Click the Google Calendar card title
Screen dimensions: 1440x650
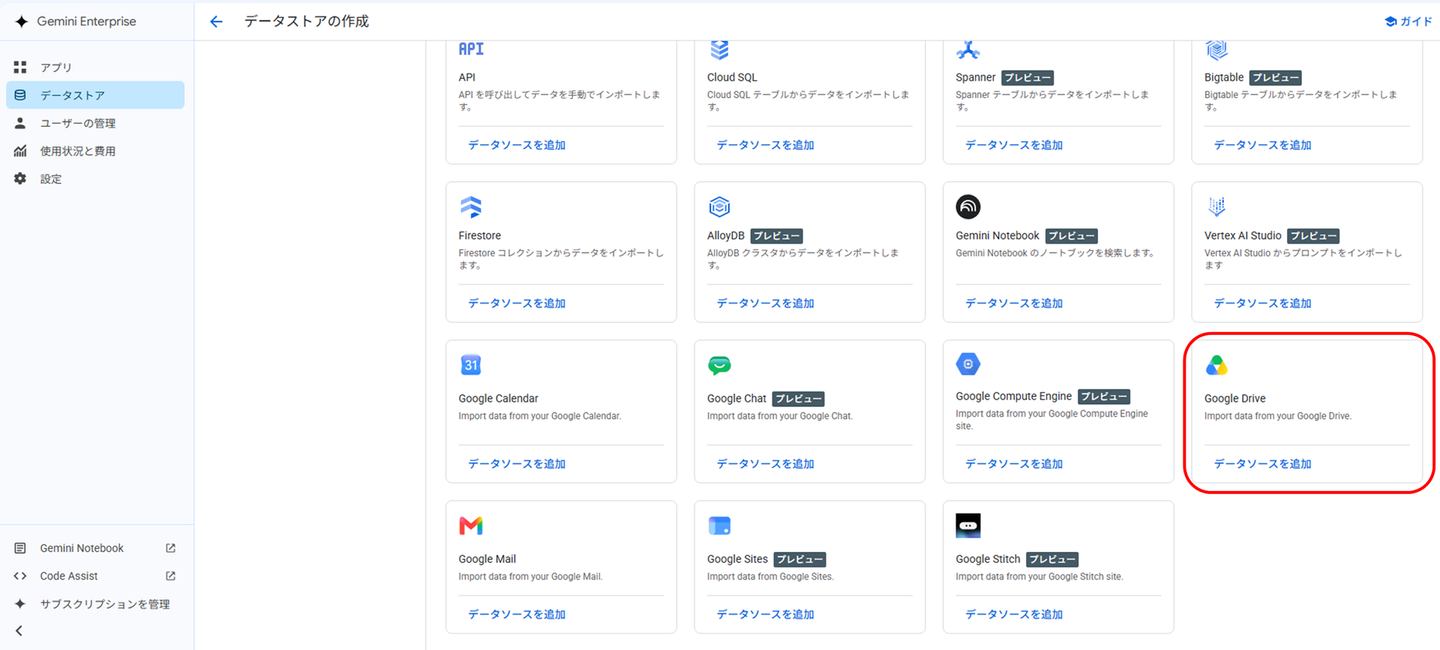coord(499,399)
